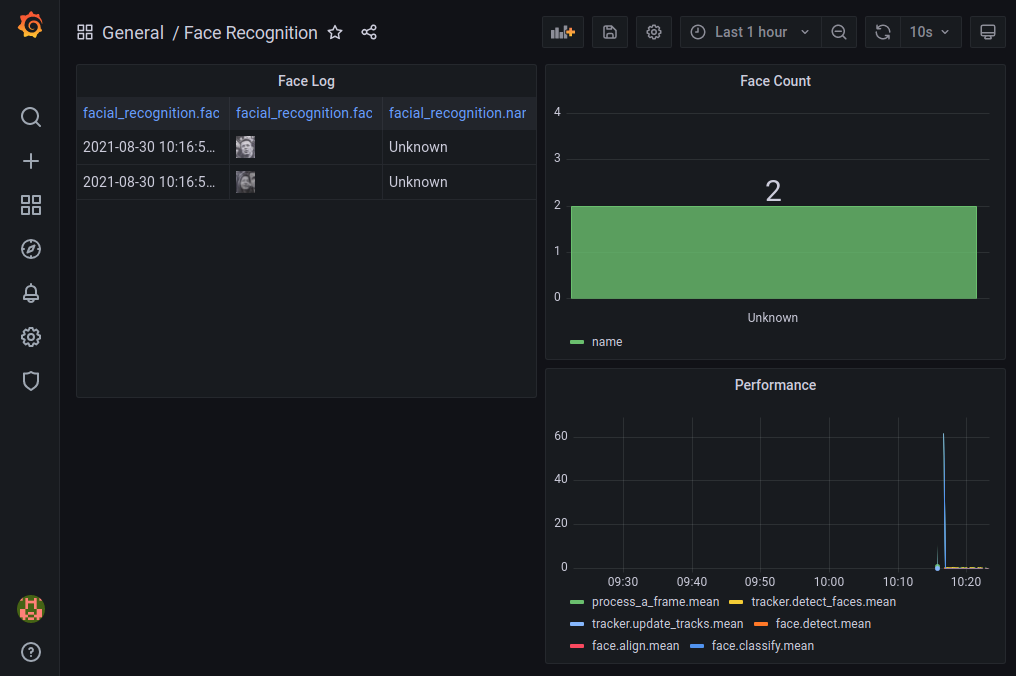Click the user avatar in sidebar
The height and width of the screenshot is (676, 1016).
30,609
